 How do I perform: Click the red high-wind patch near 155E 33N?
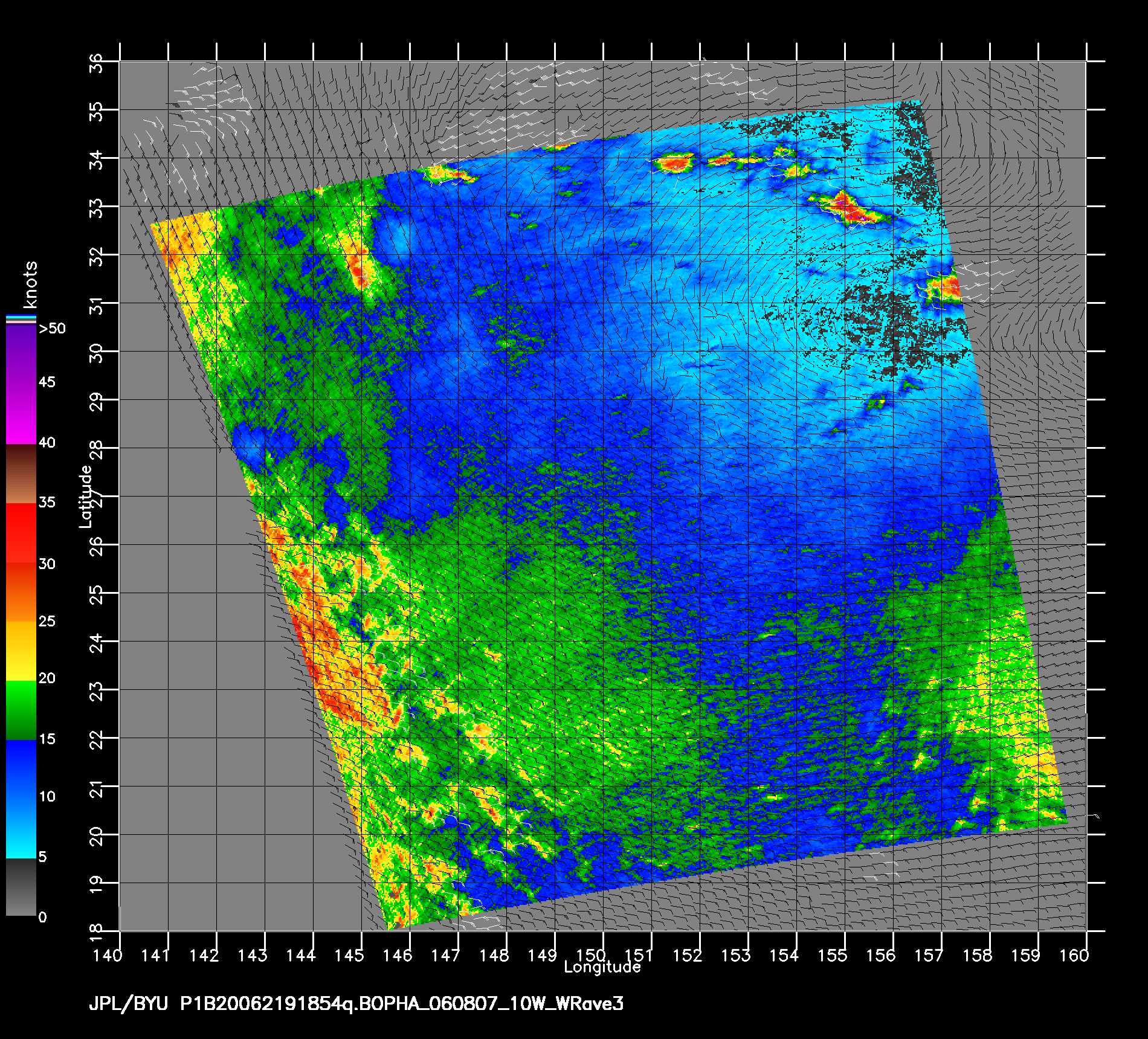tap(848, 208)
